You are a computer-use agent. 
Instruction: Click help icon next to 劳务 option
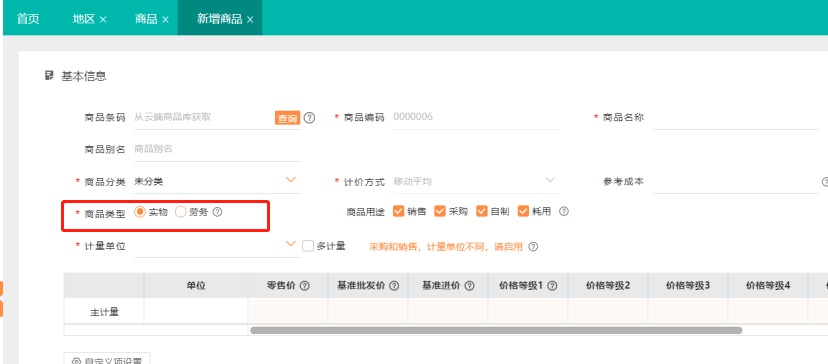tap(217, 212)
